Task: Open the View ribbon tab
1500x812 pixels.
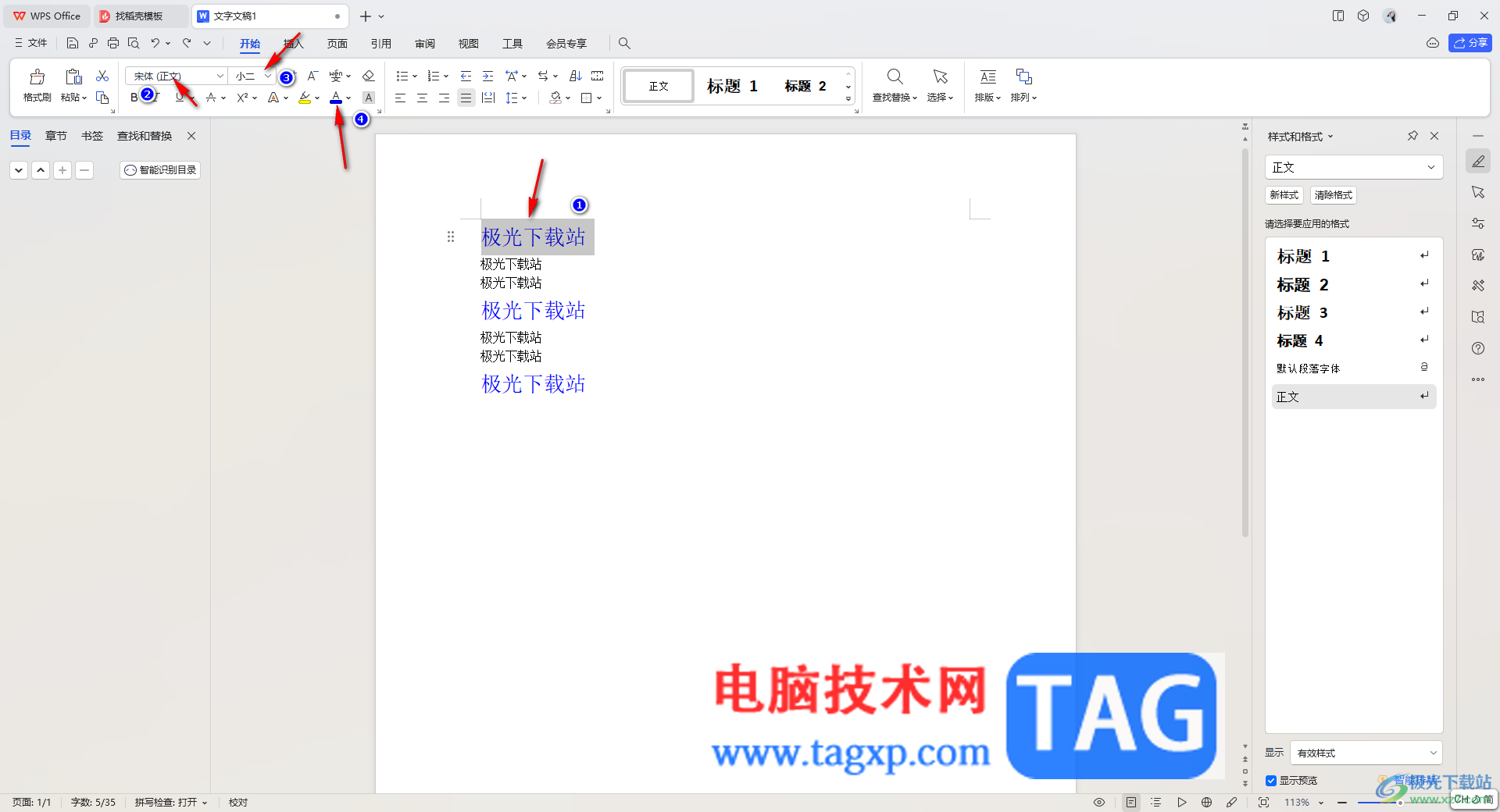Action: click(x=468, y=44)
